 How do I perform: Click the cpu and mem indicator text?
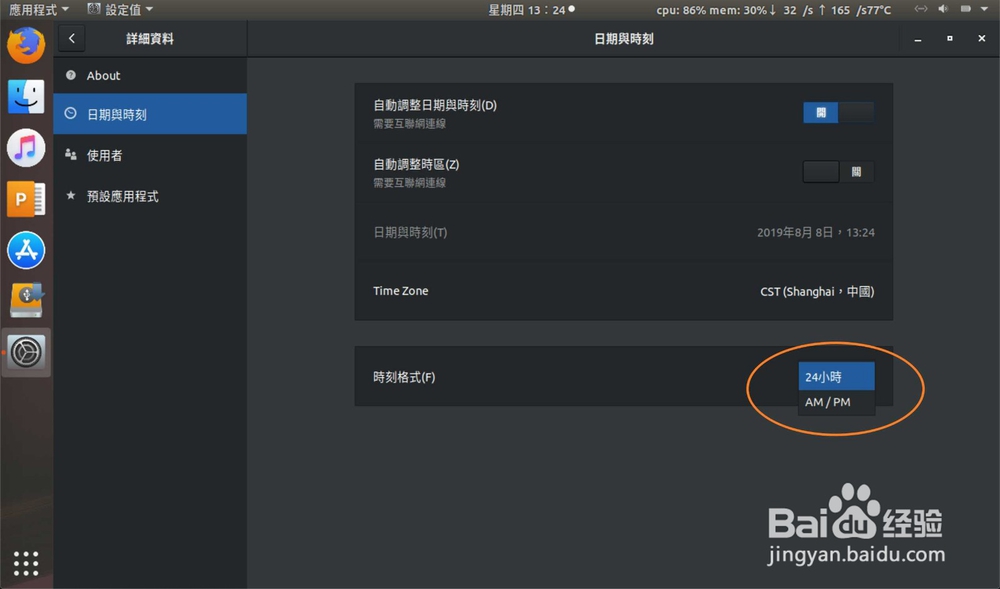pyautogui.click(x=774, y=10)
